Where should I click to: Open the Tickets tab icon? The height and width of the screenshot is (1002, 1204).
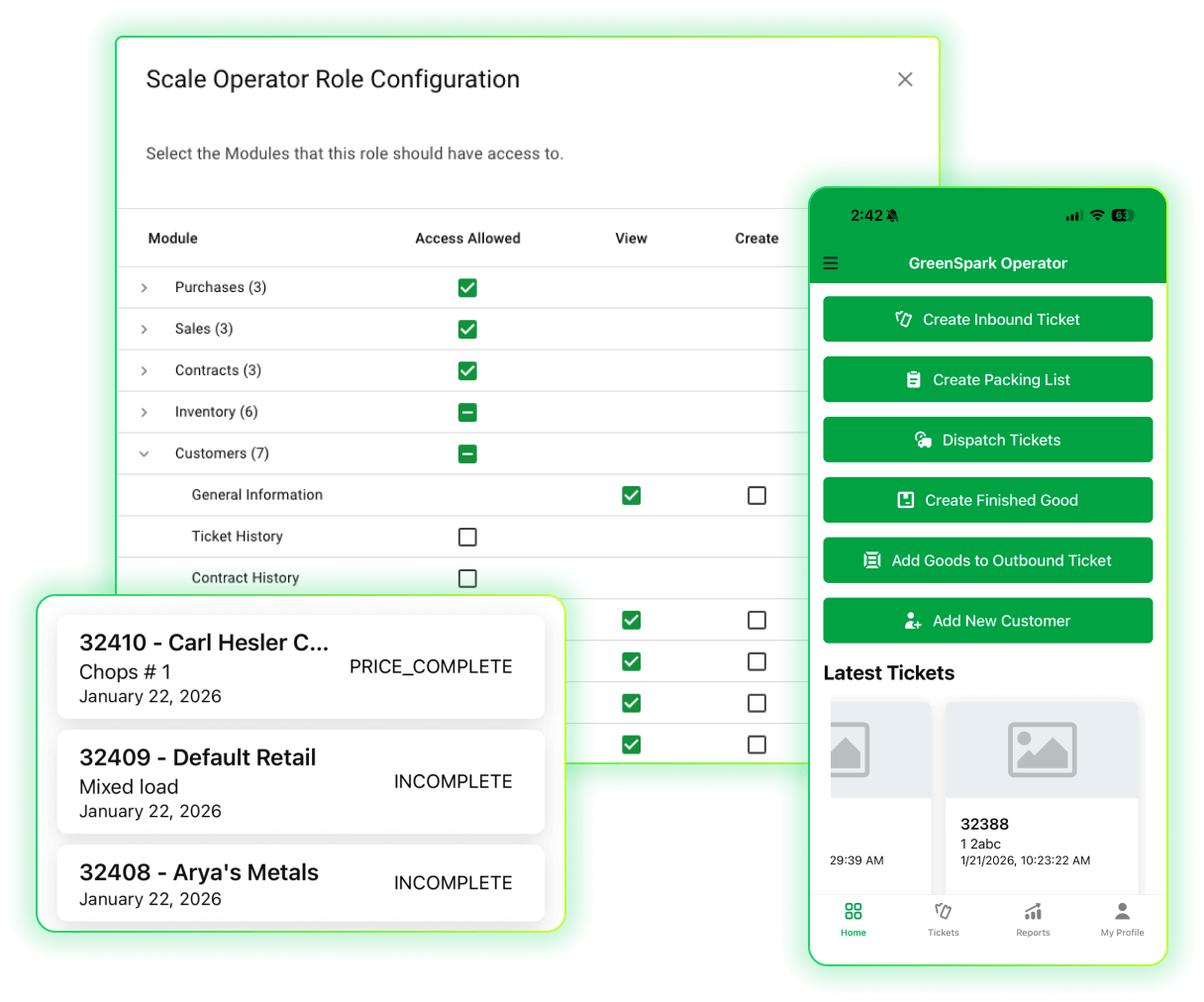coord(943,912)
